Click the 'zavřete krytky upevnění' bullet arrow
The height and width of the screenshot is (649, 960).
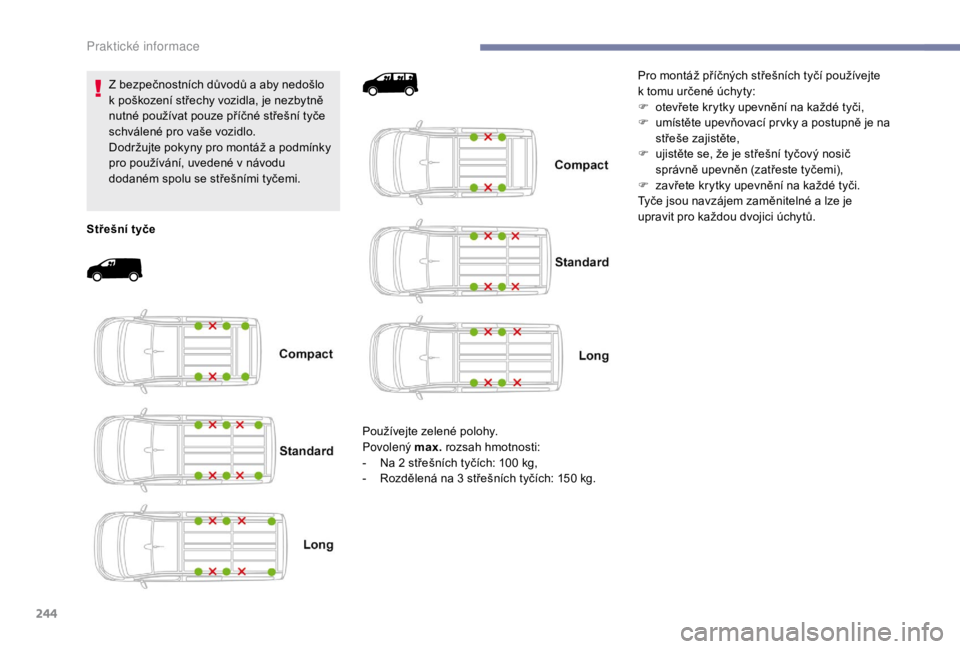[x=643, y=185]
